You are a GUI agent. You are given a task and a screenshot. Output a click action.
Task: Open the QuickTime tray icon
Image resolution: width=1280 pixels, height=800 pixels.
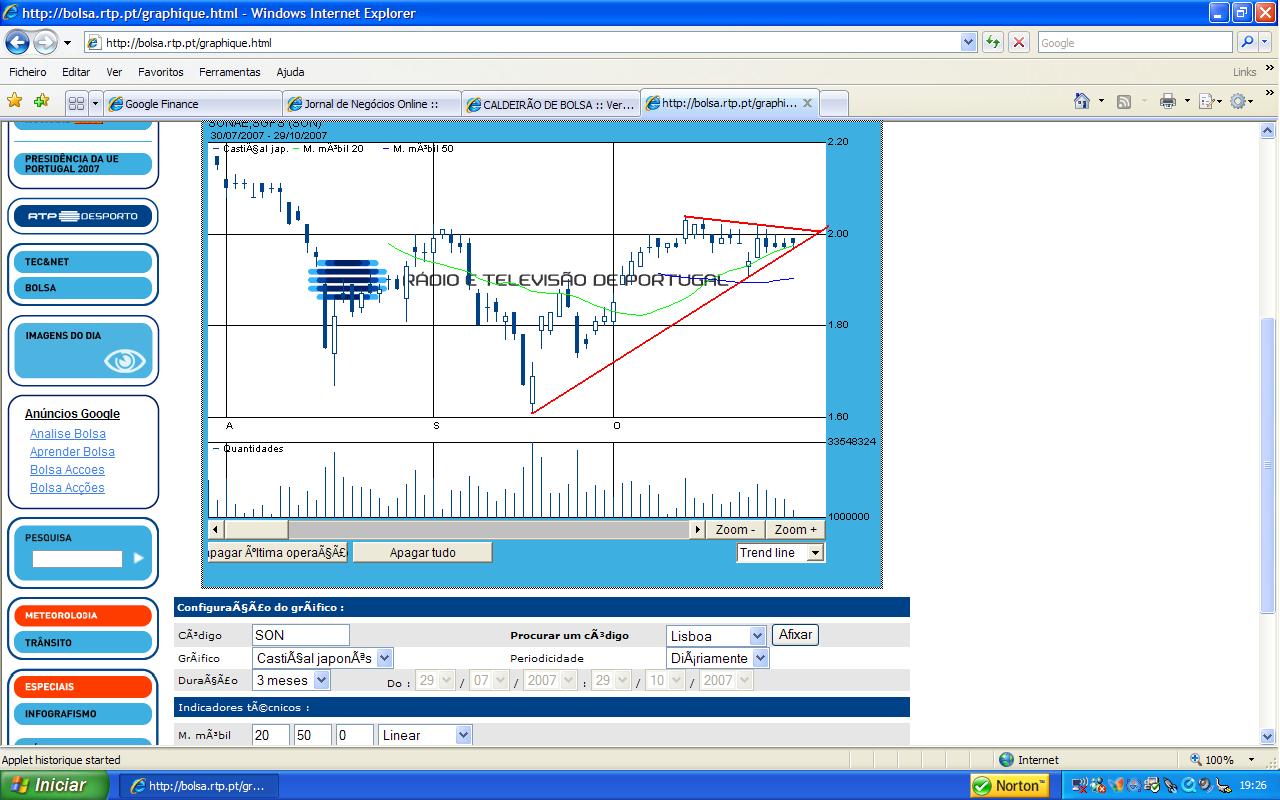(1190, 785)
